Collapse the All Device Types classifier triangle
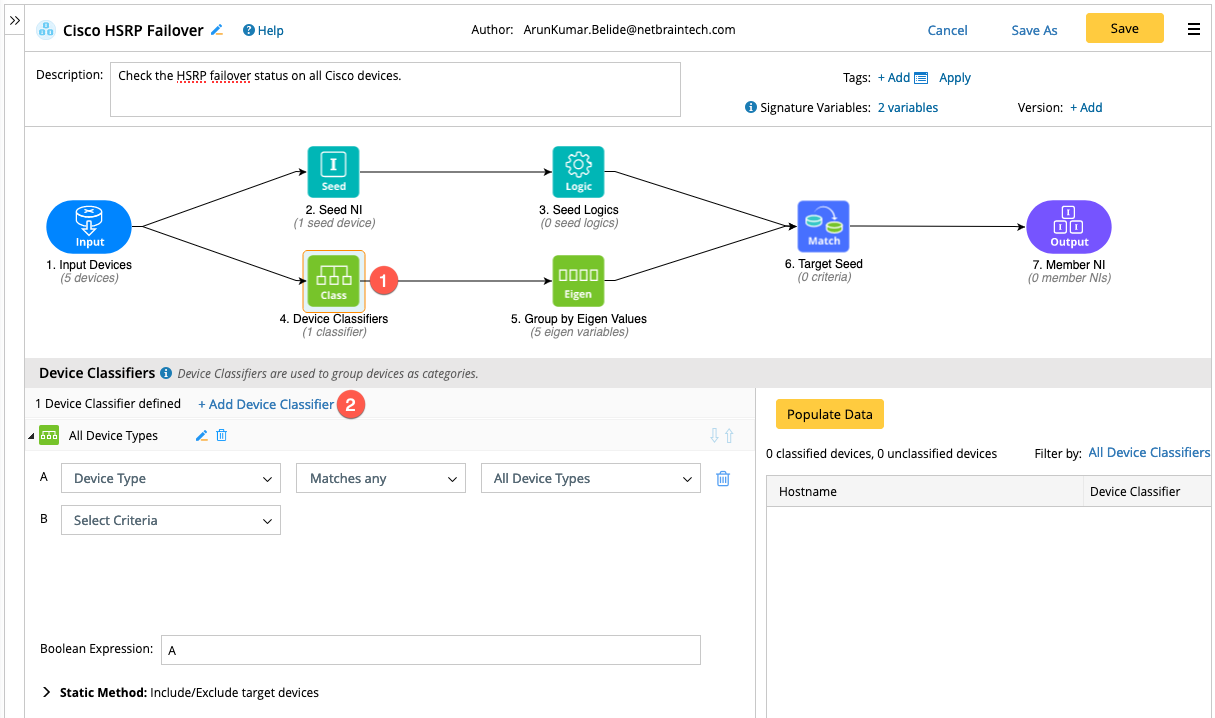Viewport: 1215px width, 718px height. point(31,436)
